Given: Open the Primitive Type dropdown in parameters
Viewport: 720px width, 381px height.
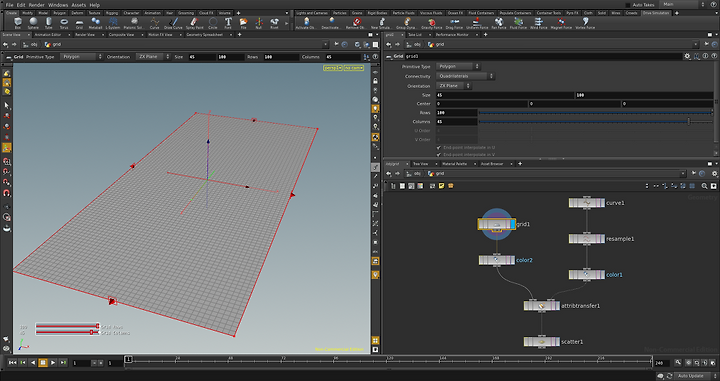Looking at the screenshot, I should point(457,67).
